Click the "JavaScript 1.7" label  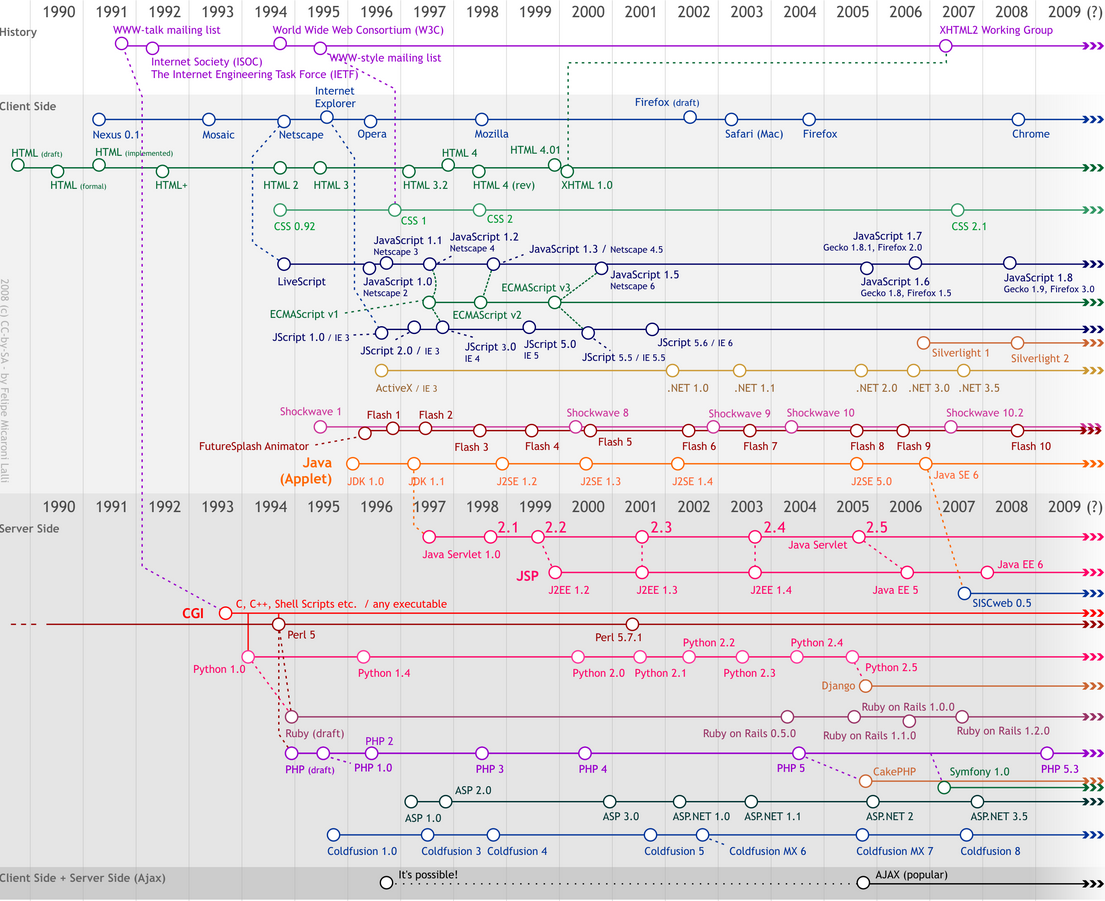pyautogui.click(x=887, y=237)
